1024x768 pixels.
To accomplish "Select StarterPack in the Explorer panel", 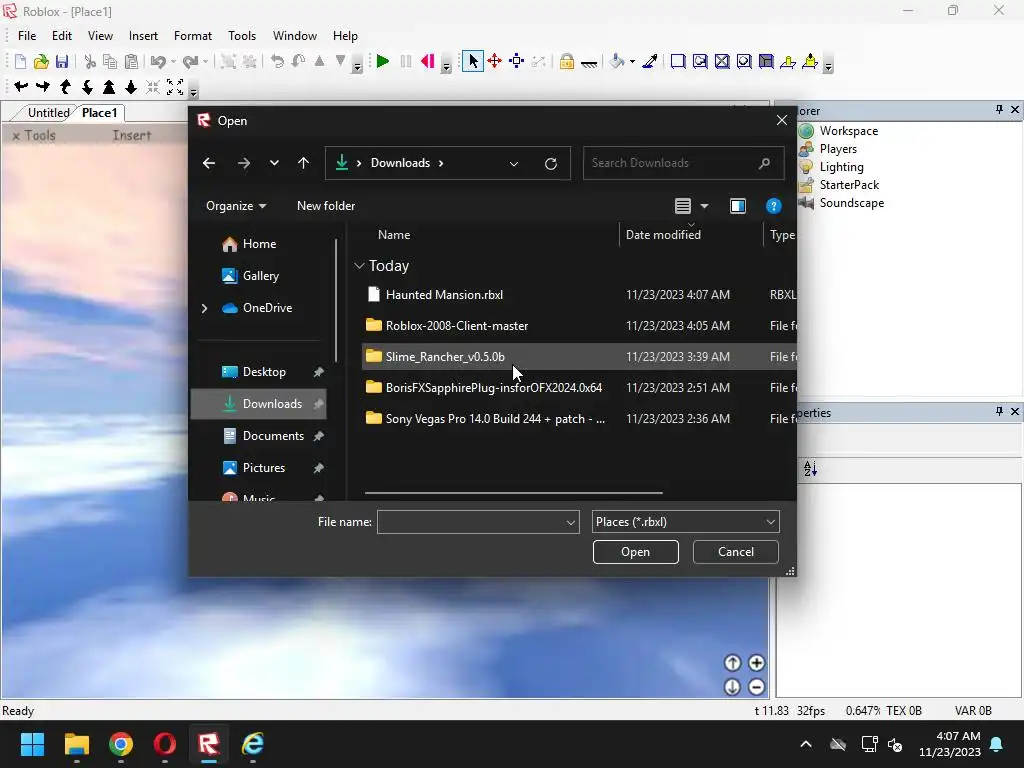I will coord(849,185).
